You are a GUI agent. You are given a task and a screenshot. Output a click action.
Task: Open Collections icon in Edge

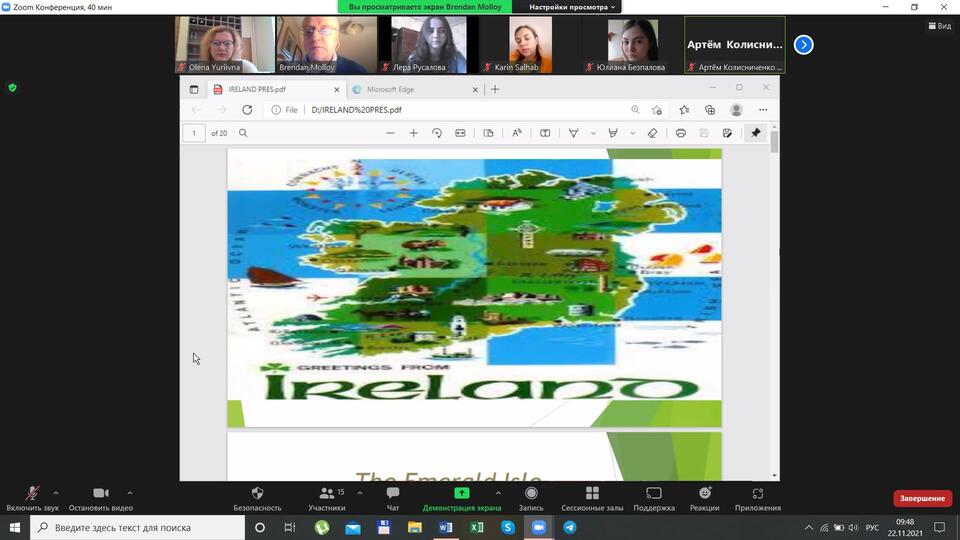[710, 110]
